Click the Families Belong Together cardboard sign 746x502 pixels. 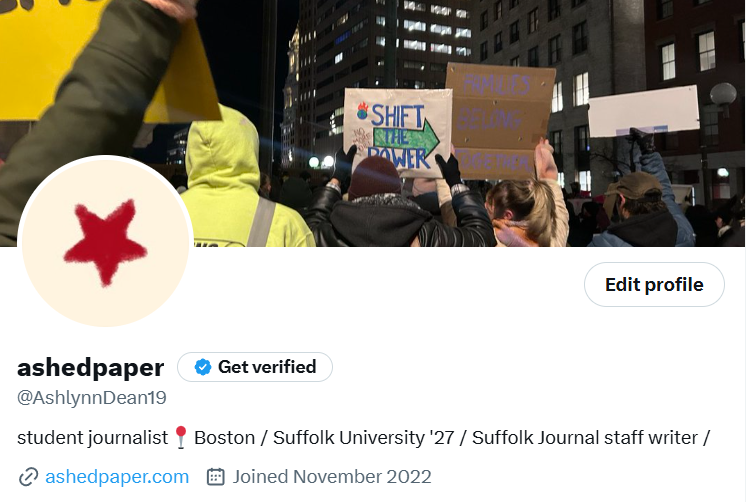pos(500,121)
